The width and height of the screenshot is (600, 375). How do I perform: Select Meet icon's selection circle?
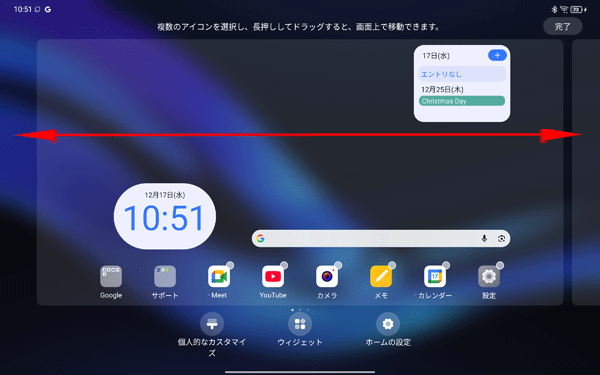[x=230, y=265]
